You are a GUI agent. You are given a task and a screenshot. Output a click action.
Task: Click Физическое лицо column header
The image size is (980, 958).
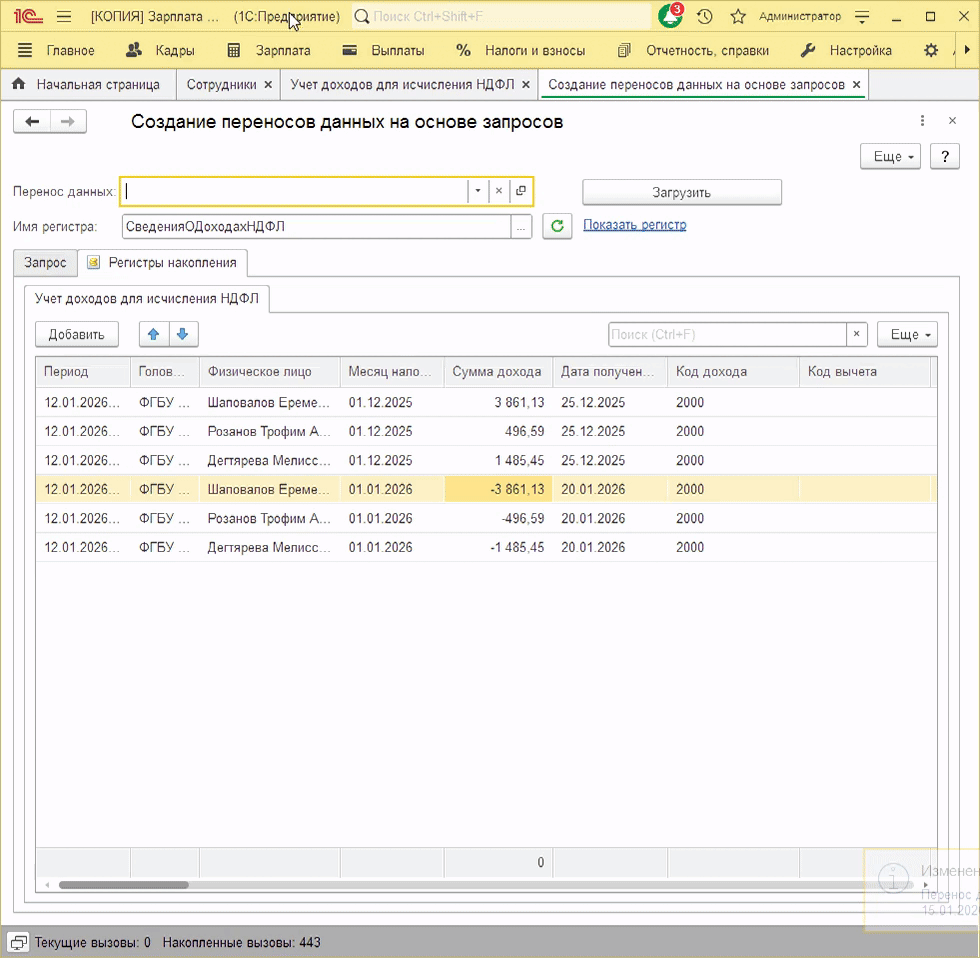click(269, 372)
